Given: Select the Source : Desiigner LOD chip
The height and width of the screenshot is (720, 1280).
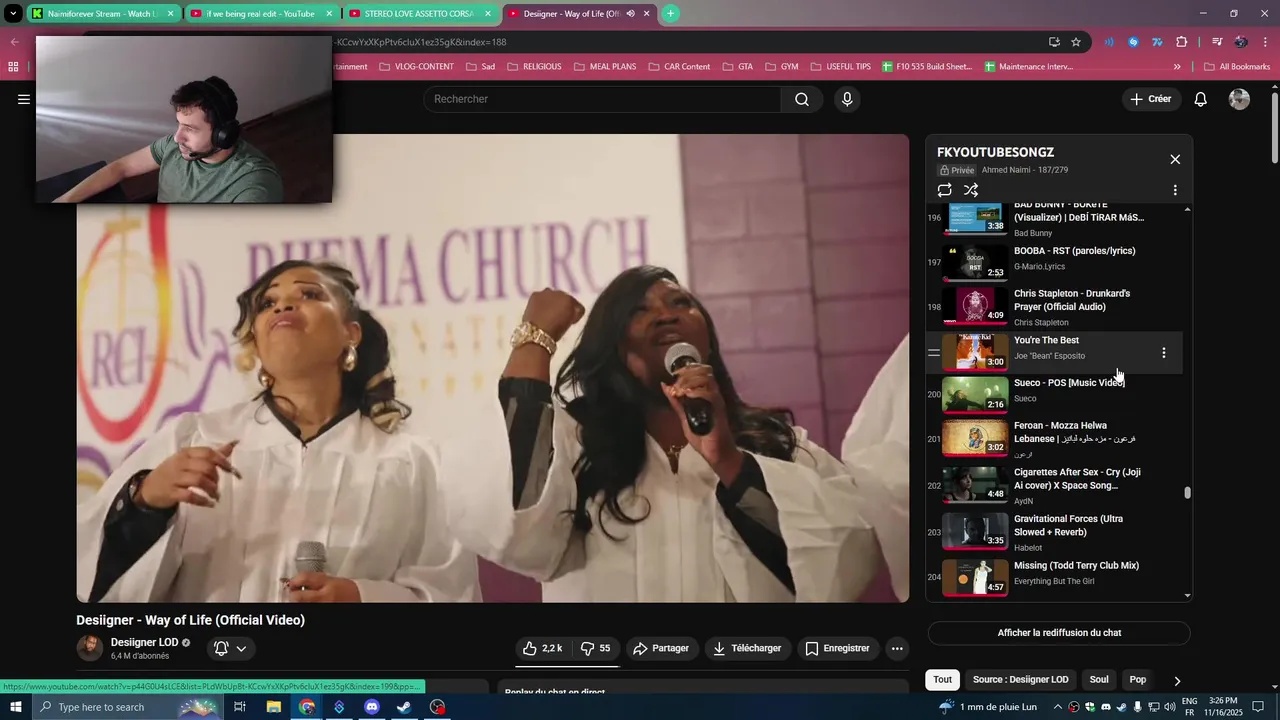Looking at the screenshot, I should 1020,680.
